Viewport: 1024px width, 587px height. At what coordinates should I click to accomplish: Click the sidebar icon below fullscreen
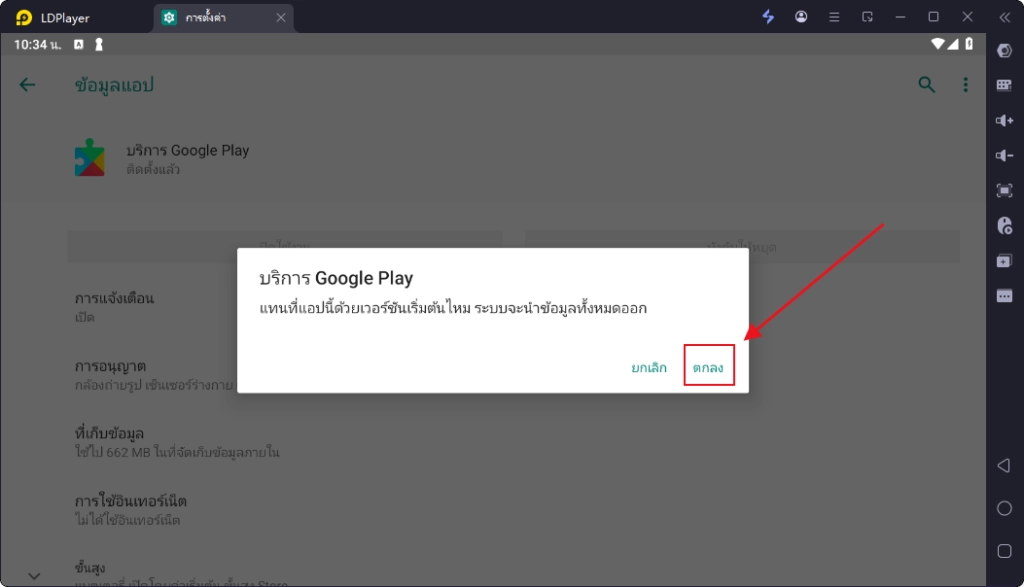click(x=1004, y=226)
